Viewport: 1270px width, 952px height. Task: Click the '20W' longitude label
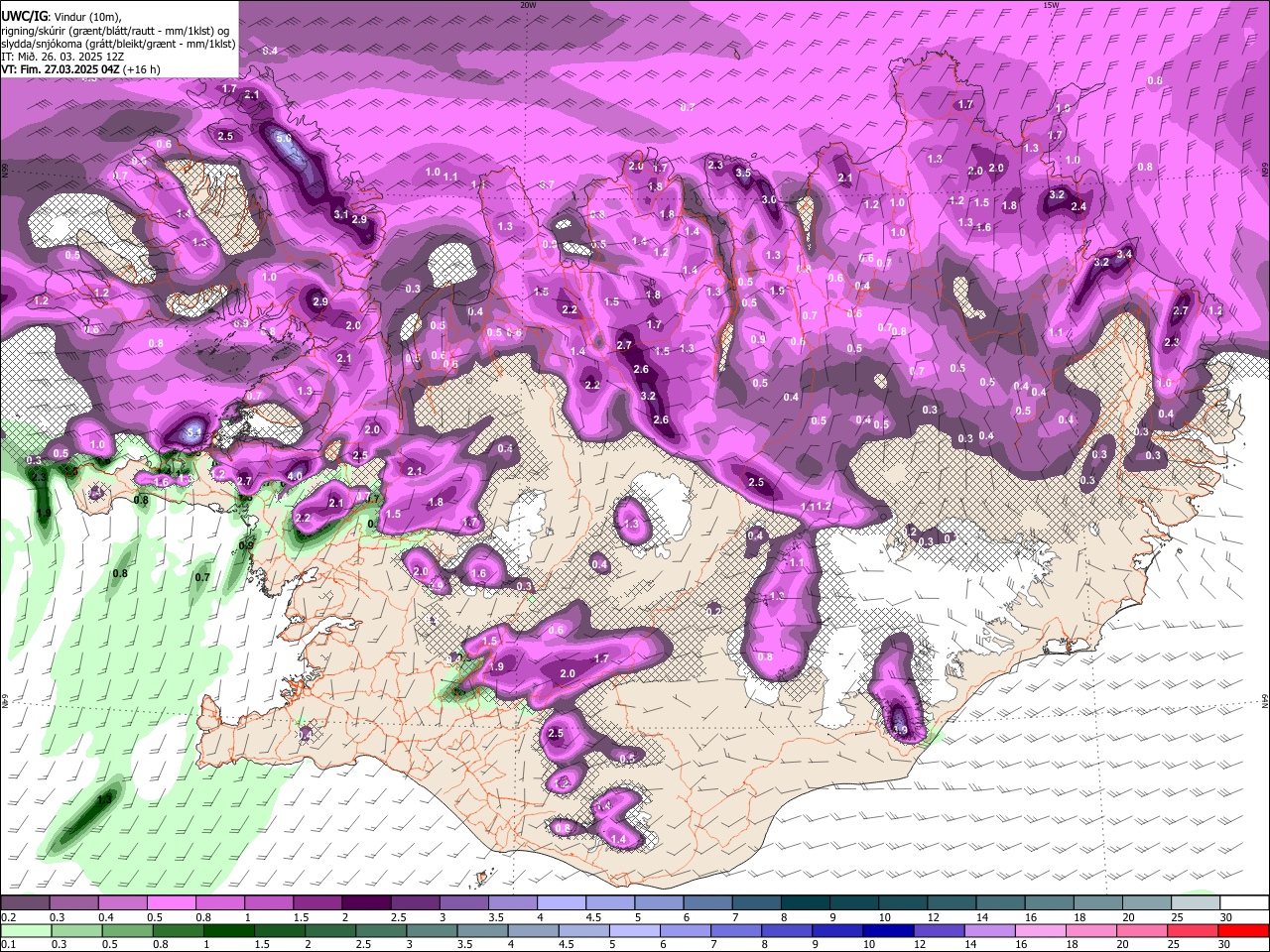coord(528,5)
